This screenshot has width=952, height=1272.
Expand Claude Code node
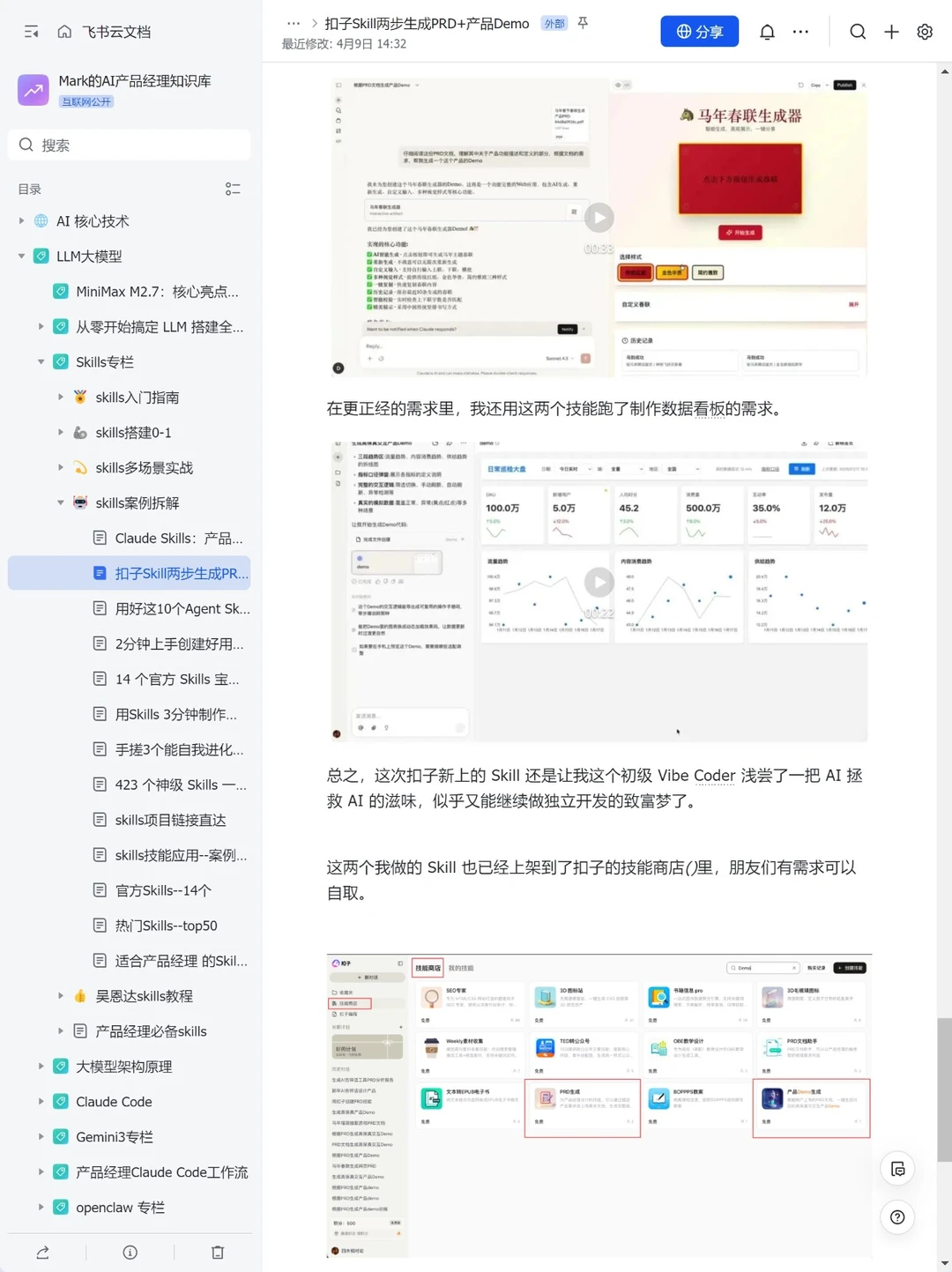(x=41, y=1102)
